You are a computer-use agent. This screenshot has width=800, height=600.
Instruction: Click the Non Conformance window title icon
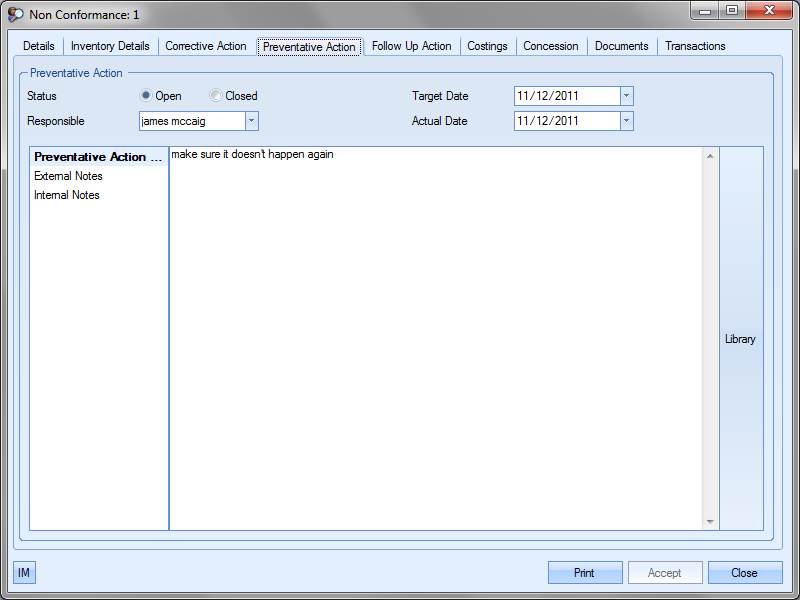click(15, 14)
